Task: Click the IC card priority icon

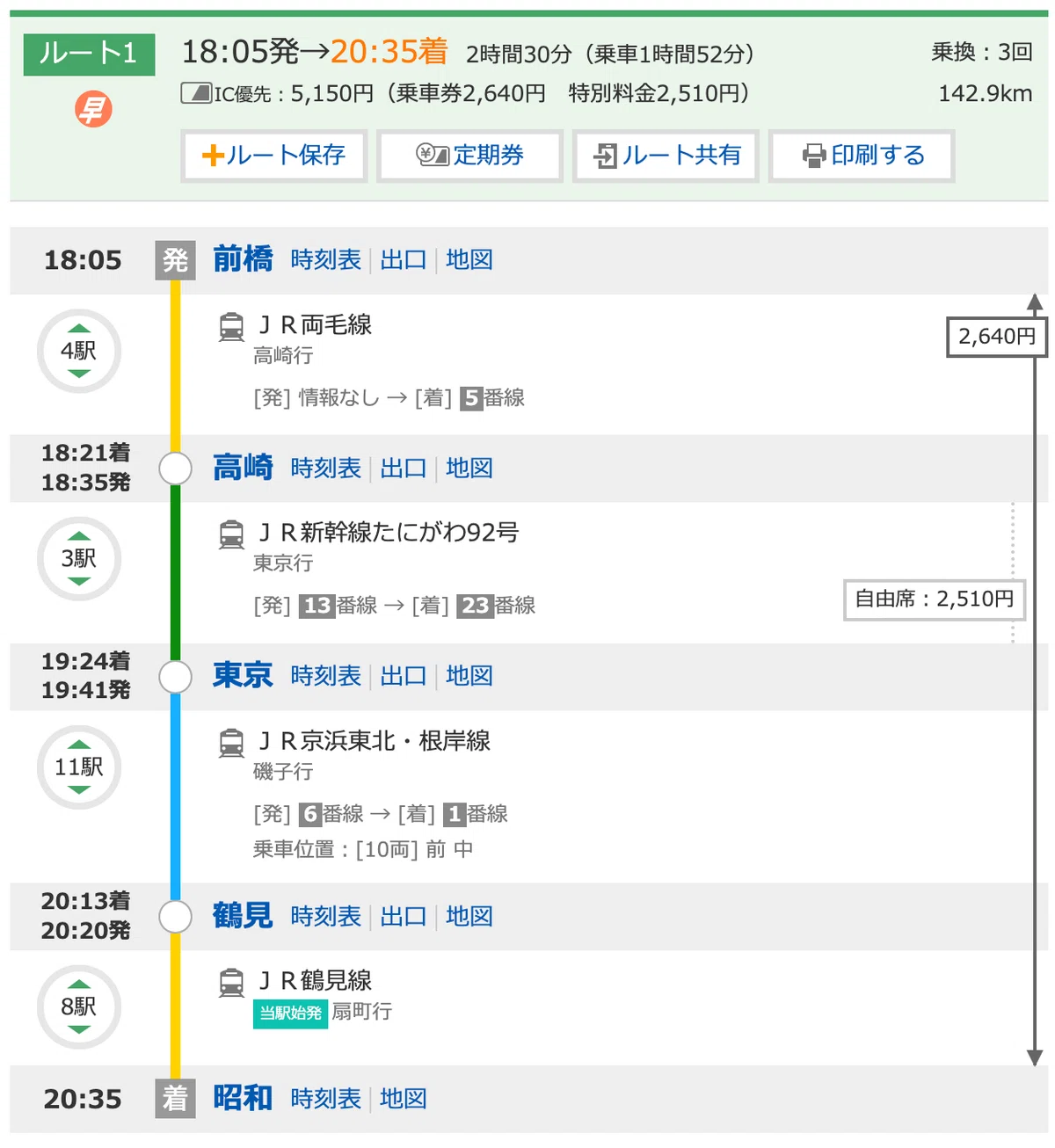Action: click(196, 92)
